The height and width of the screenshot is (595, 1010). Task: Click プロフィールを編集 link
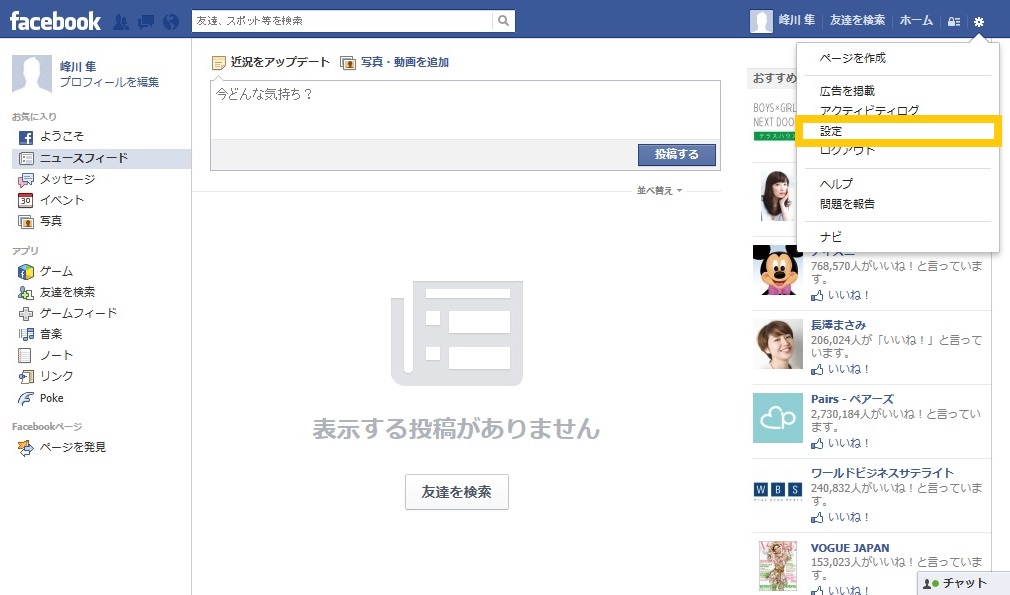[x=110, y=82]
